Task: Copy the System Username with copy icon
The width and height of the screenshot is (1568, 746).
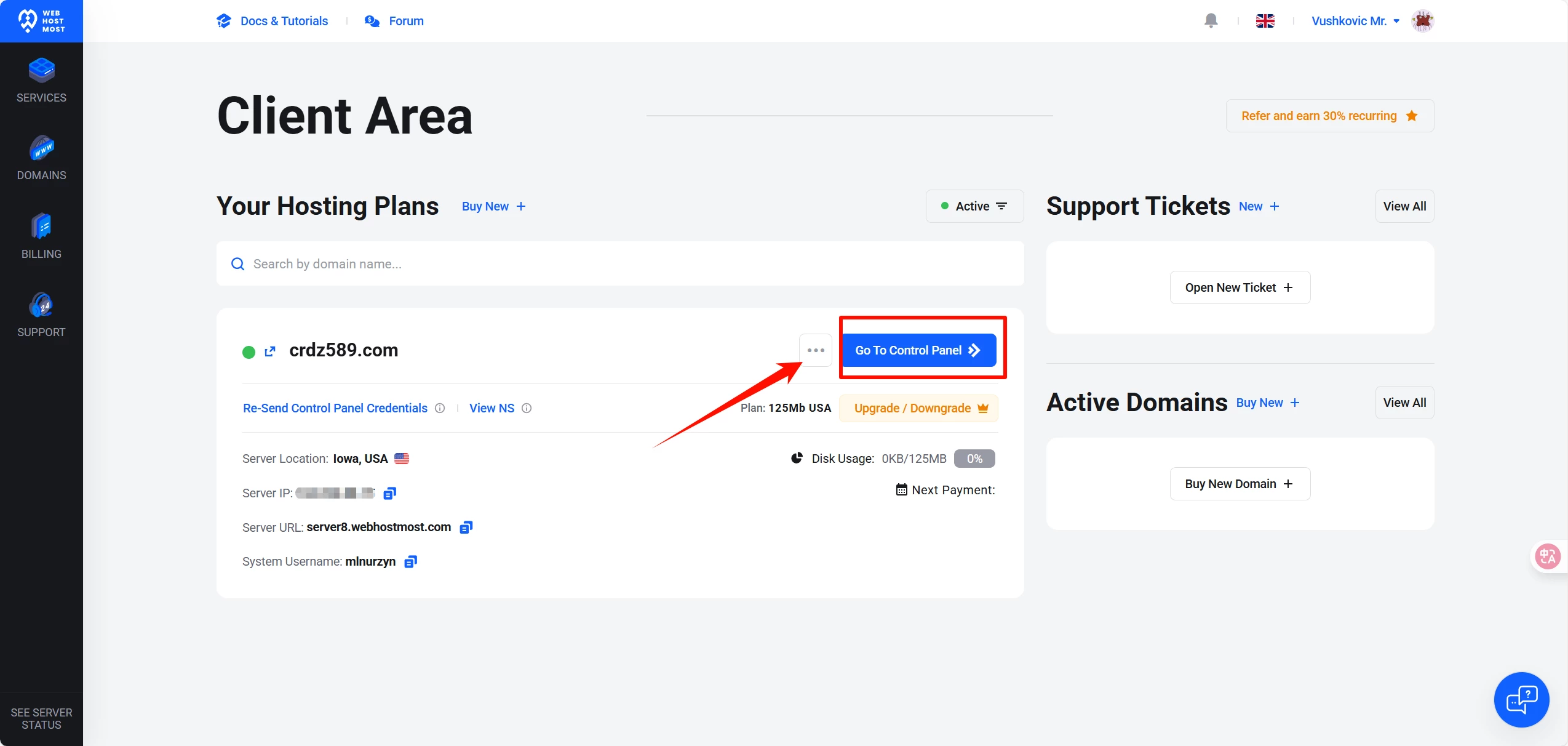Action: click(410, 561)
